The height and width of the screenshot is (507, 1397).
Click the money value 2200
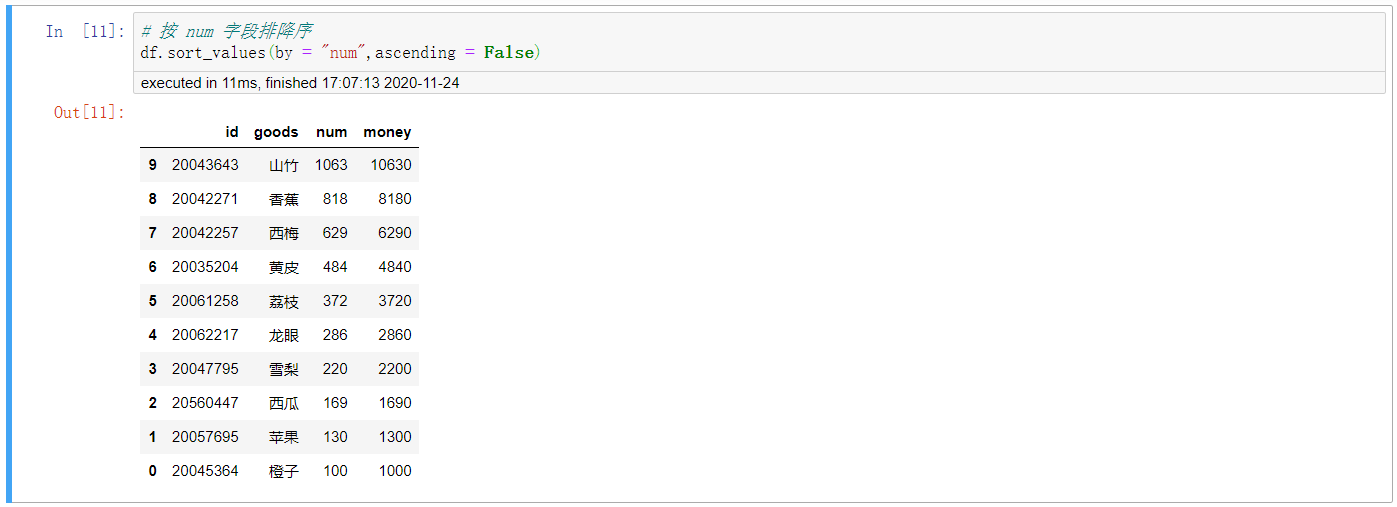(394, 369)
